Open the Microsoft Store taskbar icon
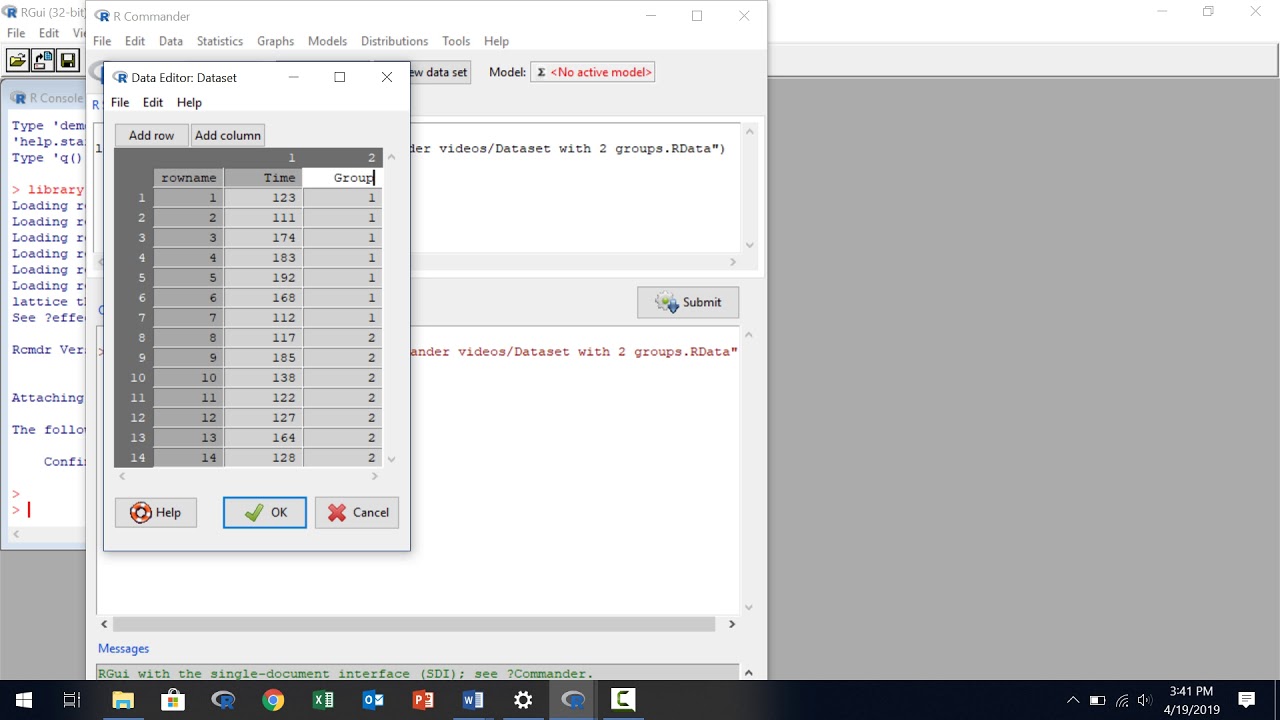 tap(172, 700)
